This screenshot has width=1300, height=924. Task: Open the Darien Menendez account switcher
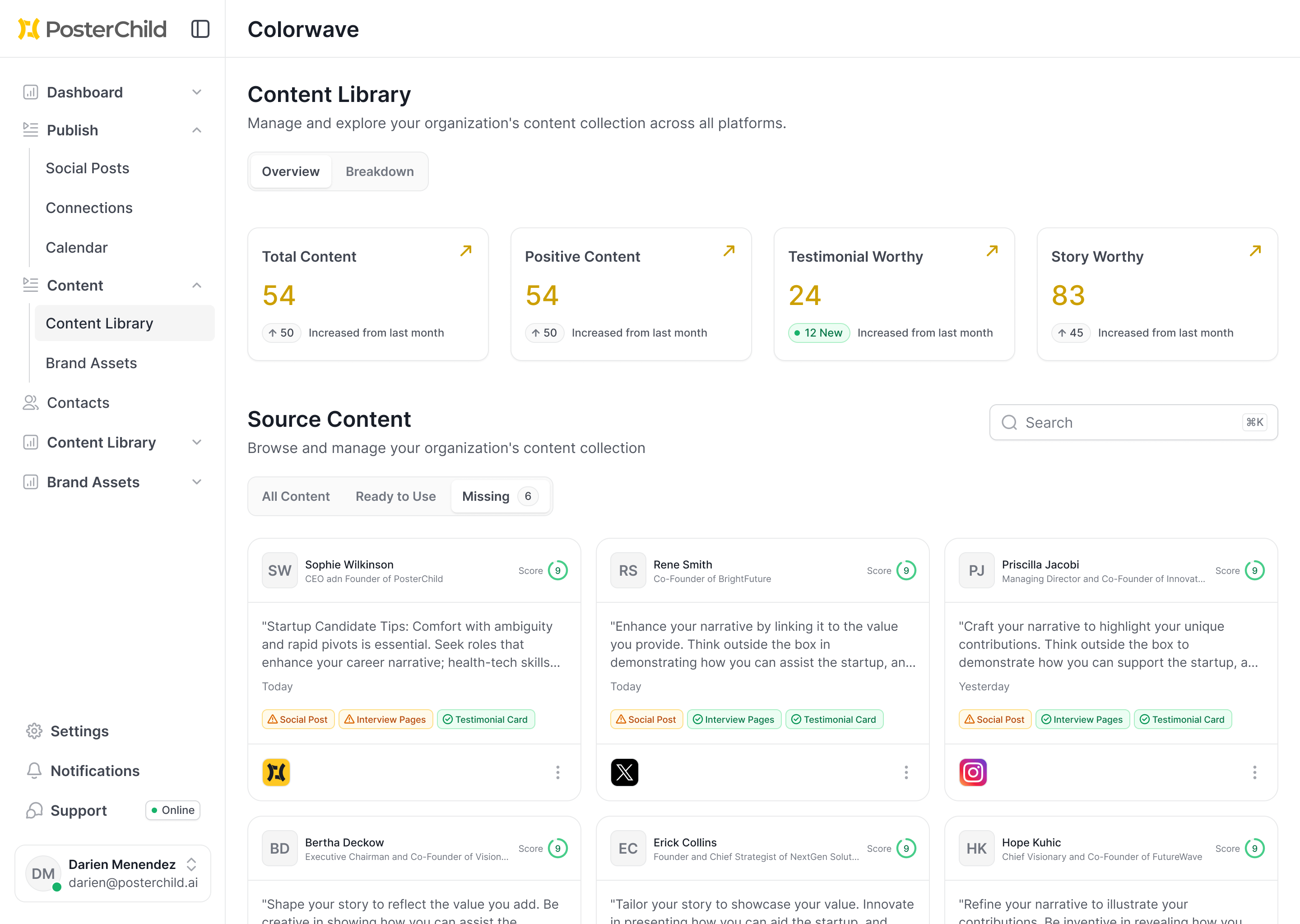coord(191,864)
